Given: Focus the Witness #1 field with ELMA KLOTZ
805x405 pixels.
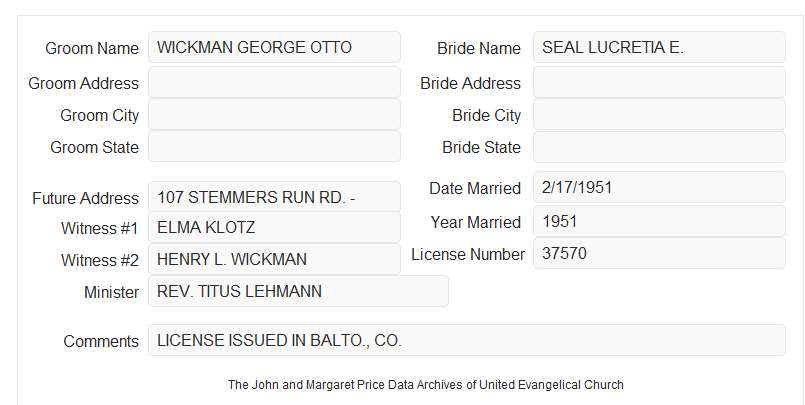Looking at the screenshot, I should (274, 227).
